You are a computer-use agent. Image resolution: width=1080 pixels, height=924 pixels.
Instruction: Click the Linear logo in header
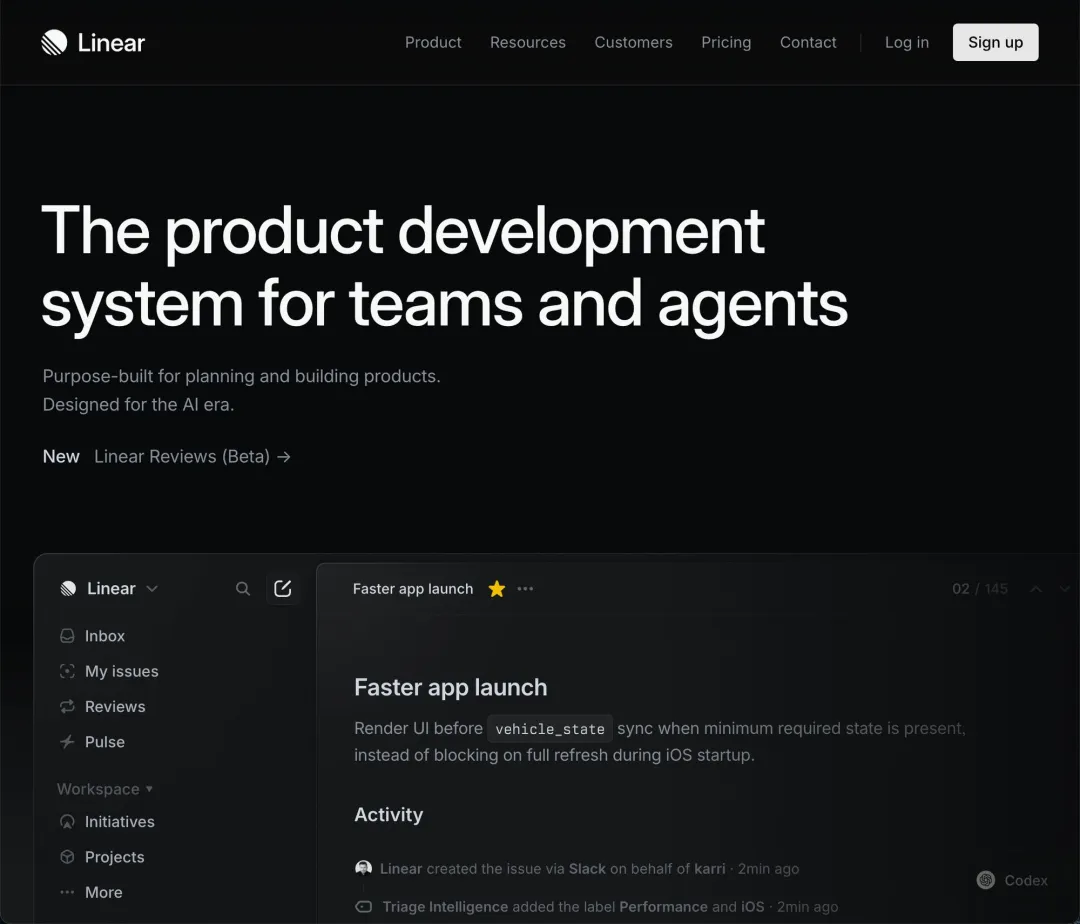[x=93, y=42]
